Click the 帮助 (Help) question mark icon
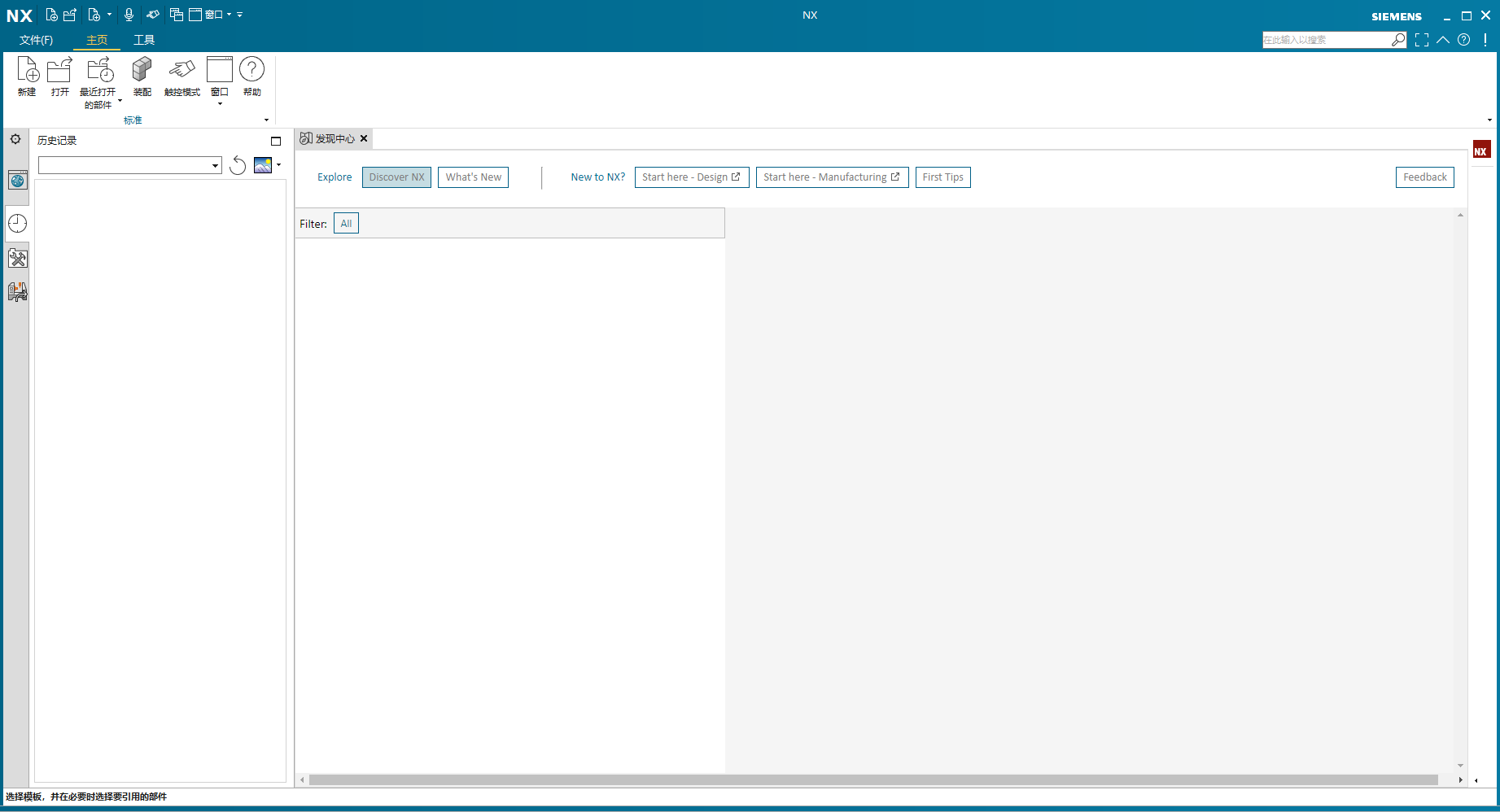This screenshot has height=812, width=1500. 251,71
